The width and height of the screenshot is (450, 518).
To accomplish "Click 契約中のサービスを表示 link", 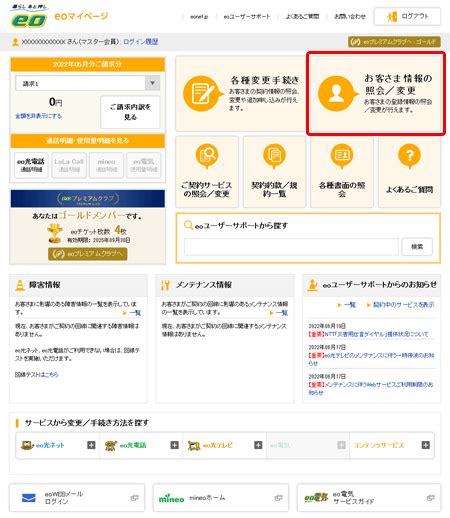I will point(403,305).
